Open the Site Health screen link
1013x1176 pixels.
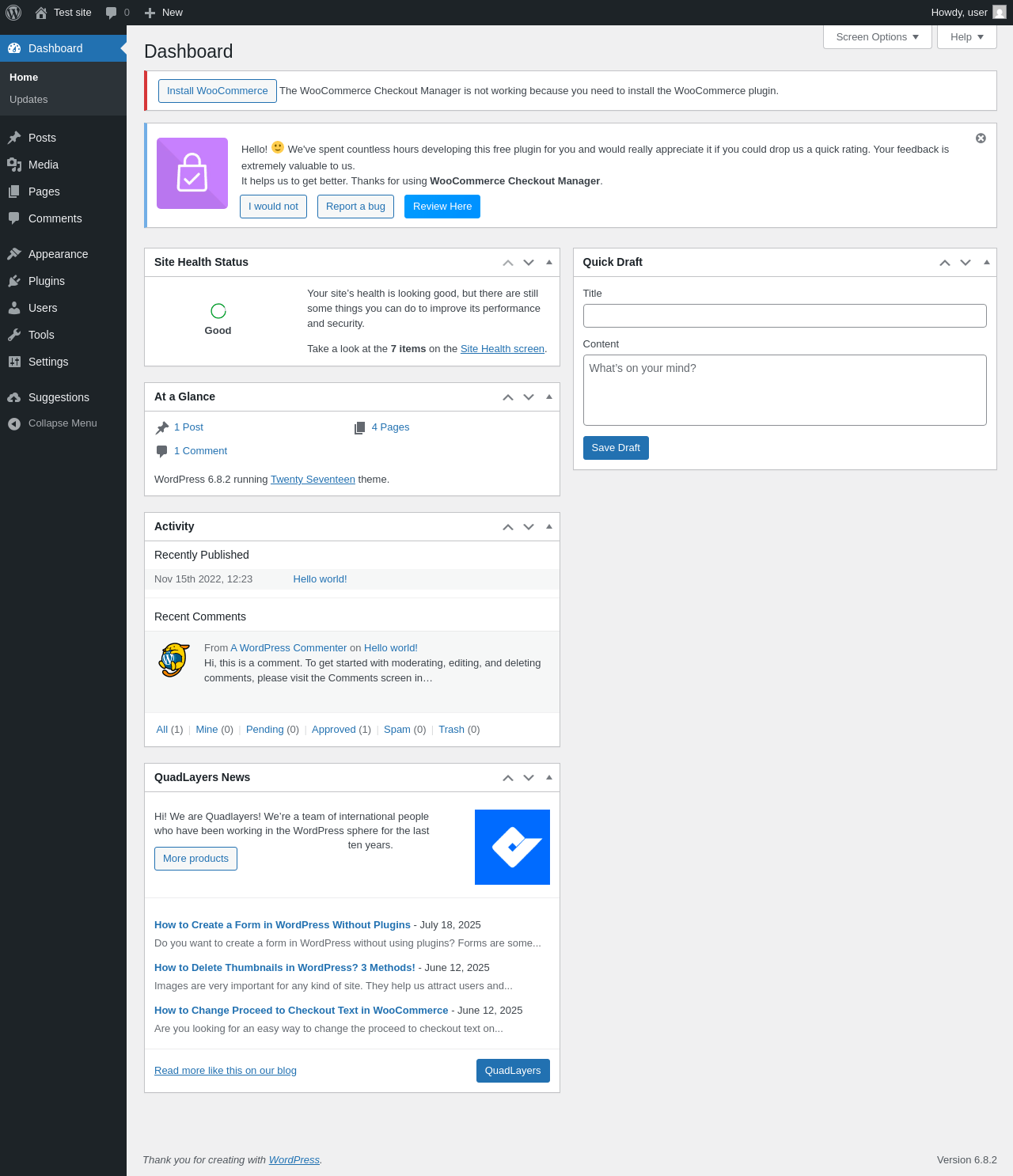point(503,349)
